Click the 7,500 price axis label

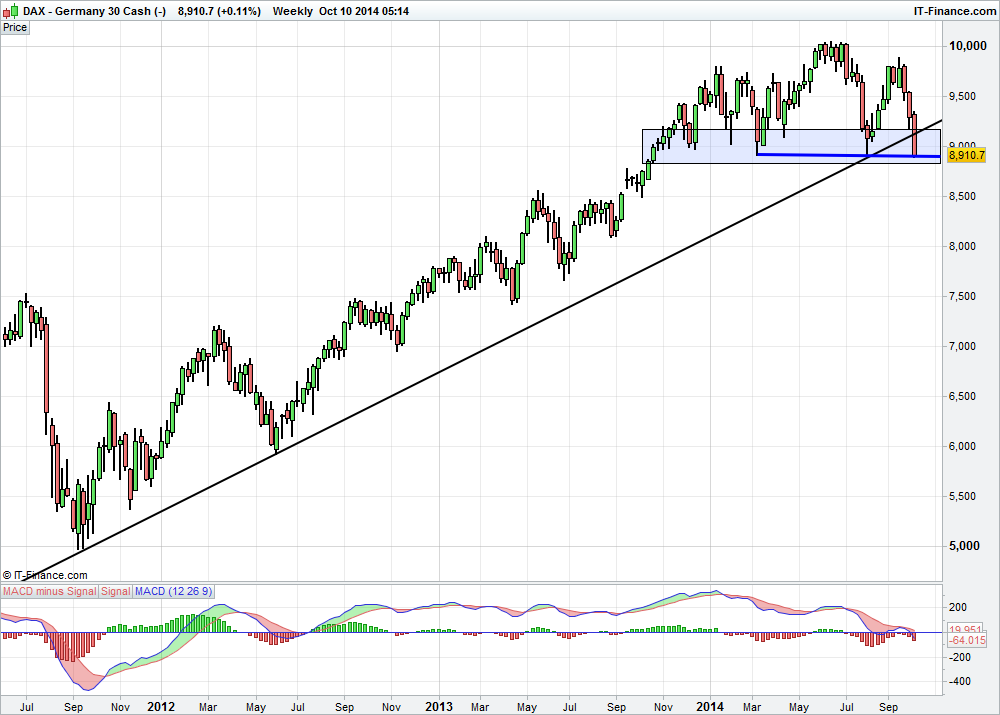point(962,297)
